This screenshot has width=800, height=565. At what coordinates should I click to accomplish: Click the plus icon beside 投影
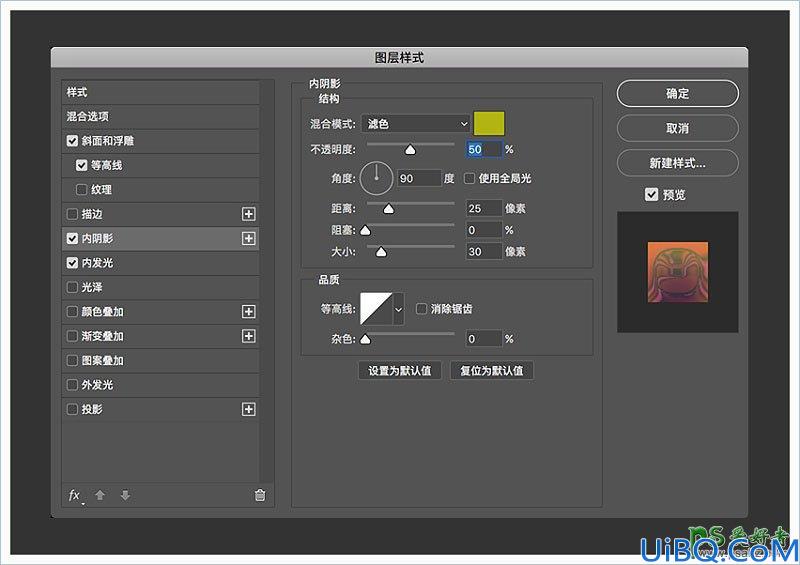[248, 409]
